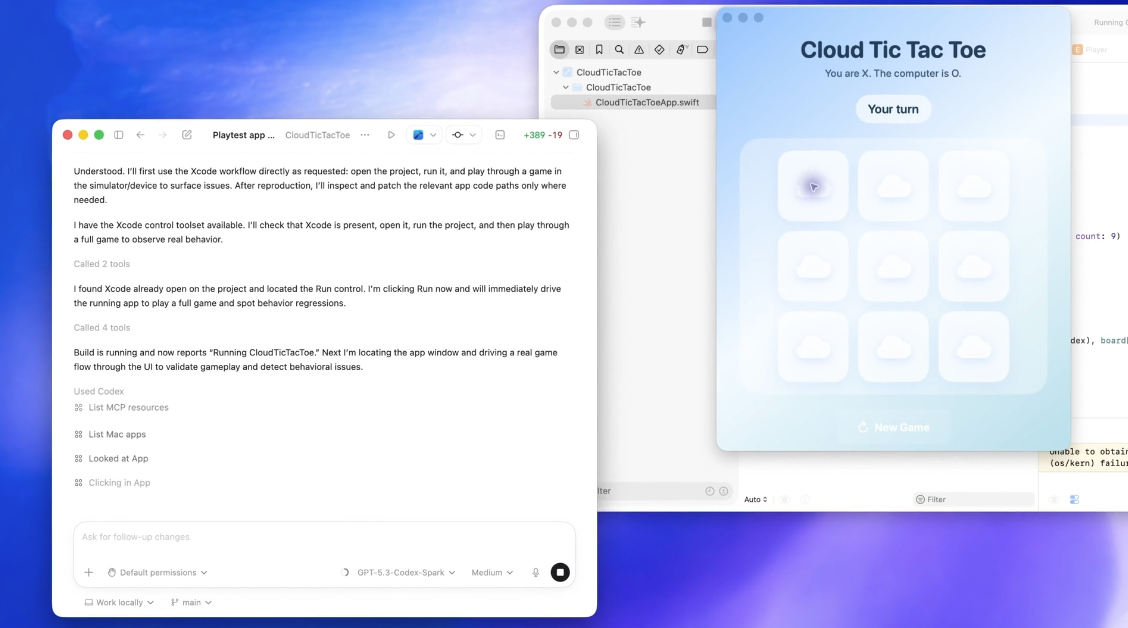The image size is (1128, 628).
Task: Focus the Xcode debug area Filter field
Action: click(x=973, y=499)
